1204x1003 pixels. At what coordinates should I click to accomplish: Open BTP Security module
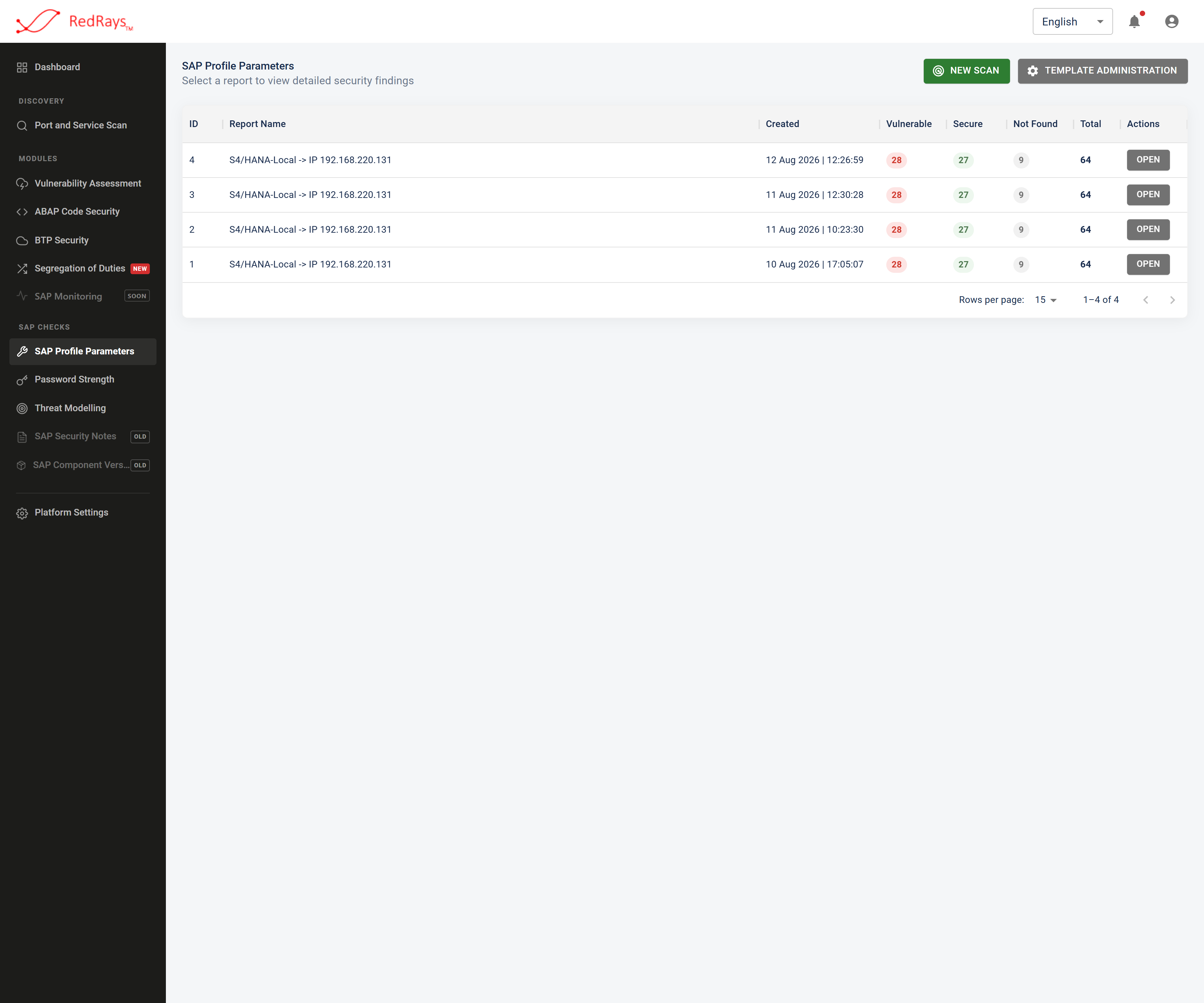[83, 241]
